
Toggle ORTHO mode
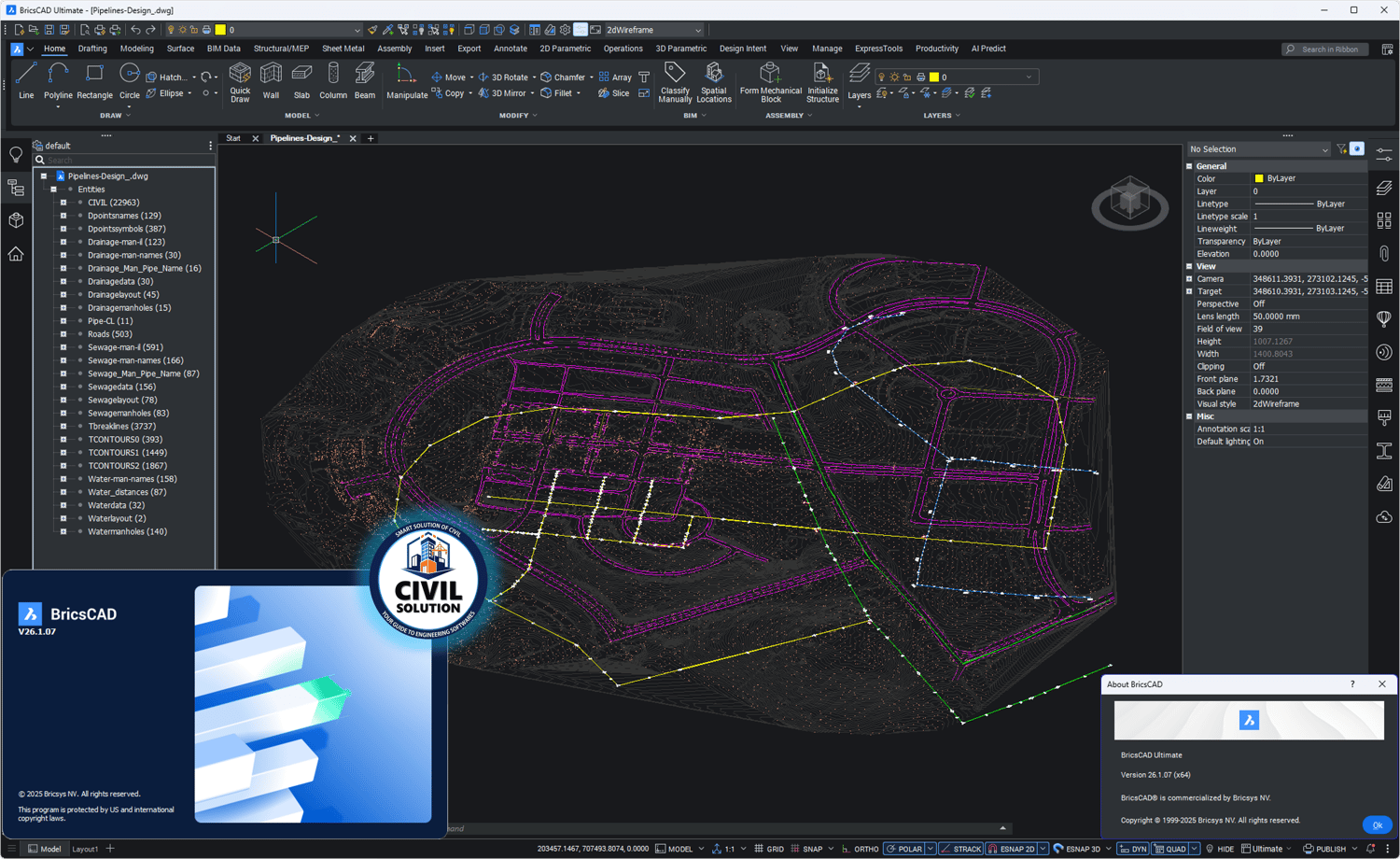pyautogui.click(x=860, y=849)
